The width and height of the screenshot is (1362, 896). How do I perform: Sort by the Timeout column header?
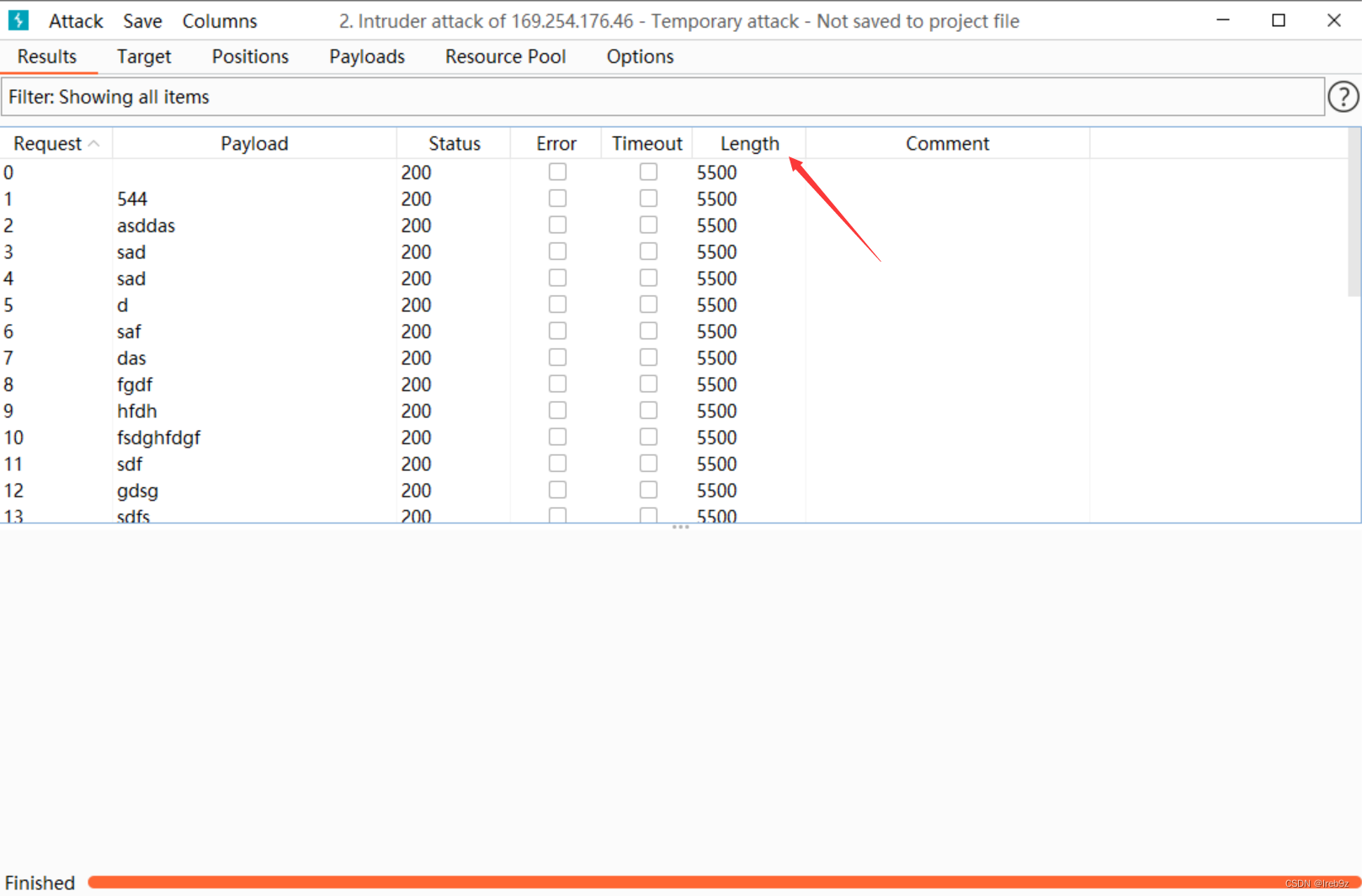(x=646, y=144)
